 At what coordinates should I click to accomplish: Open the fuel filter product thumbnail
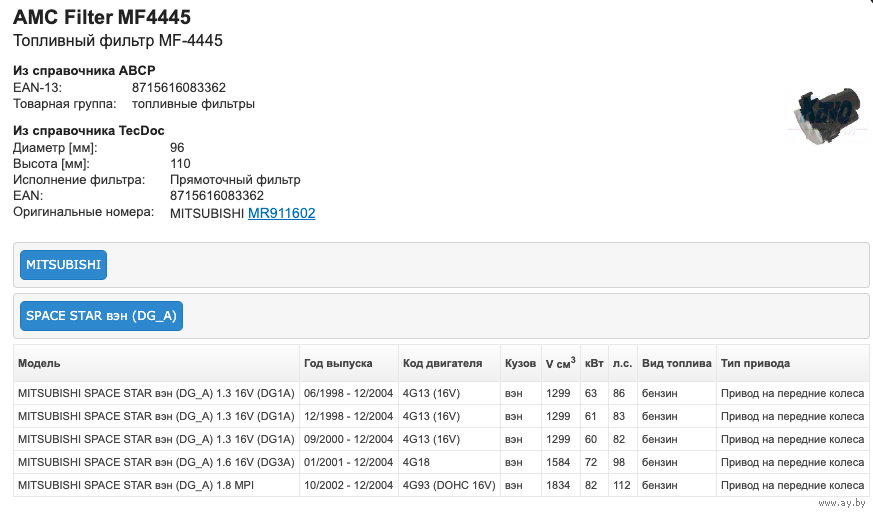825,116
